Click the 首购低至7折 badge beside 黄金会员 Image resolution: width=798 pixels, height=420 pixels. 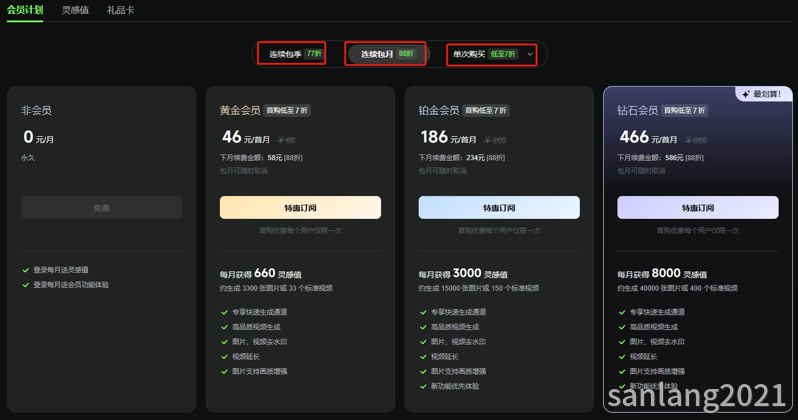288,110
